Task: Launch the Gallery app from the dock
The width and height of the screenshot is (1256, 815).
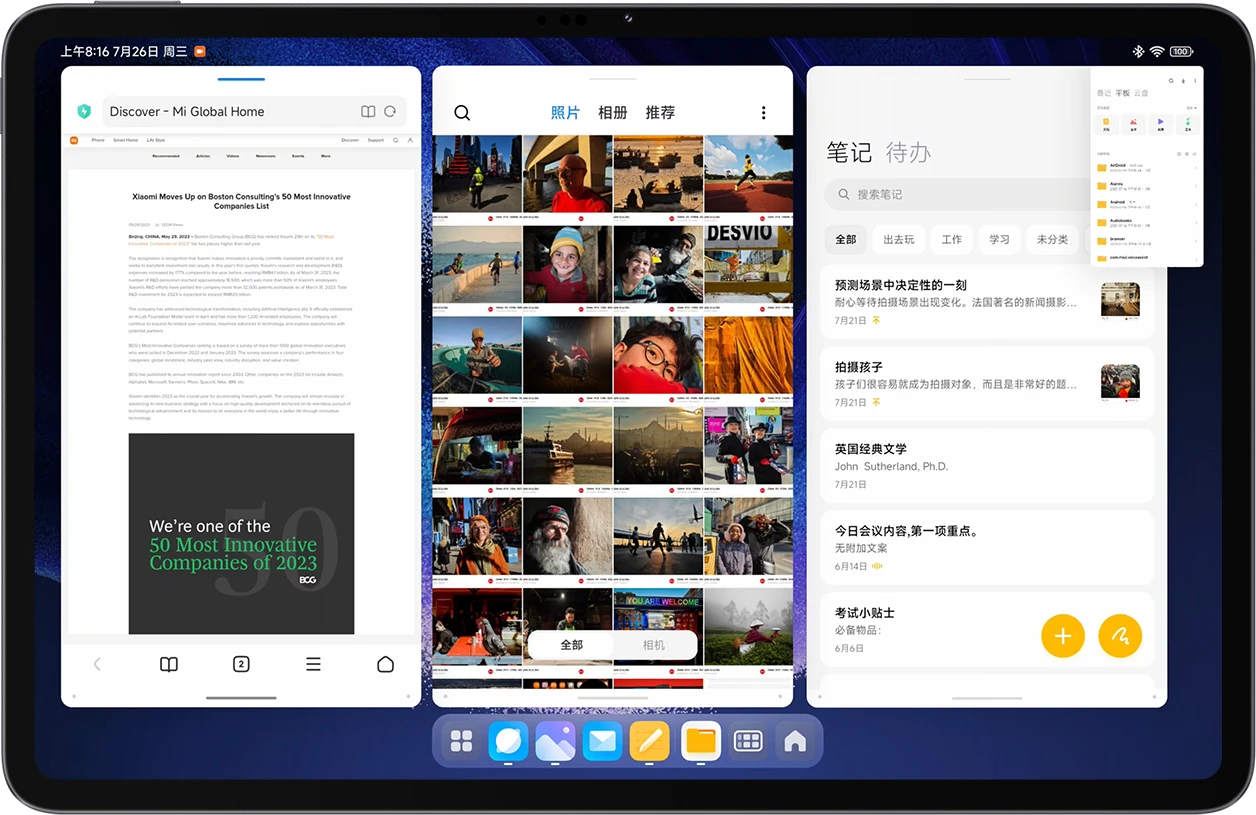Action: click(555, 741)
